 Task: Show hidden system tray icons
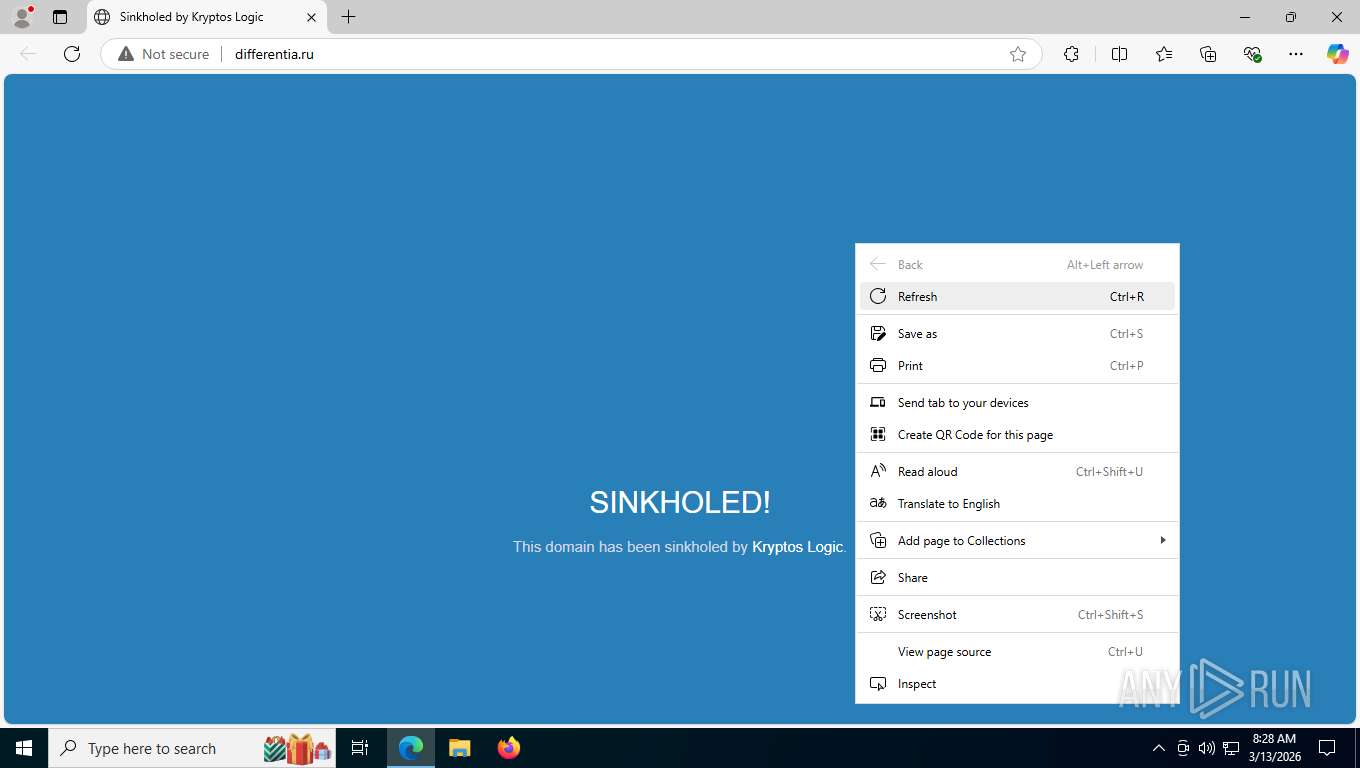click(1159, 748)
